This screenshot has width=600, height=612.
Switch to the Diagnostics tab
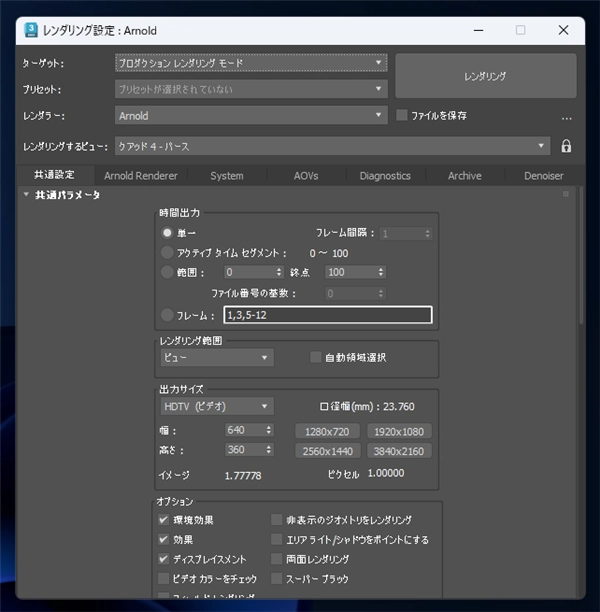tap(385, 176)
